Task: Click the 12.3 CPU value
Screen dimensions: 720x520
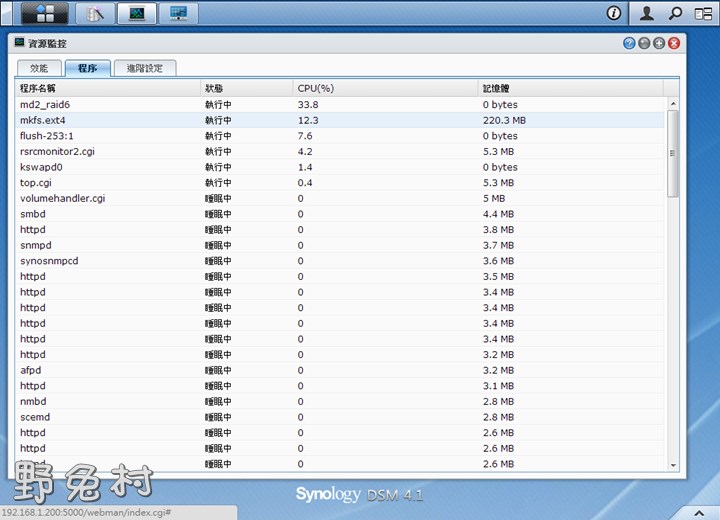Action: tap(308, 120)
